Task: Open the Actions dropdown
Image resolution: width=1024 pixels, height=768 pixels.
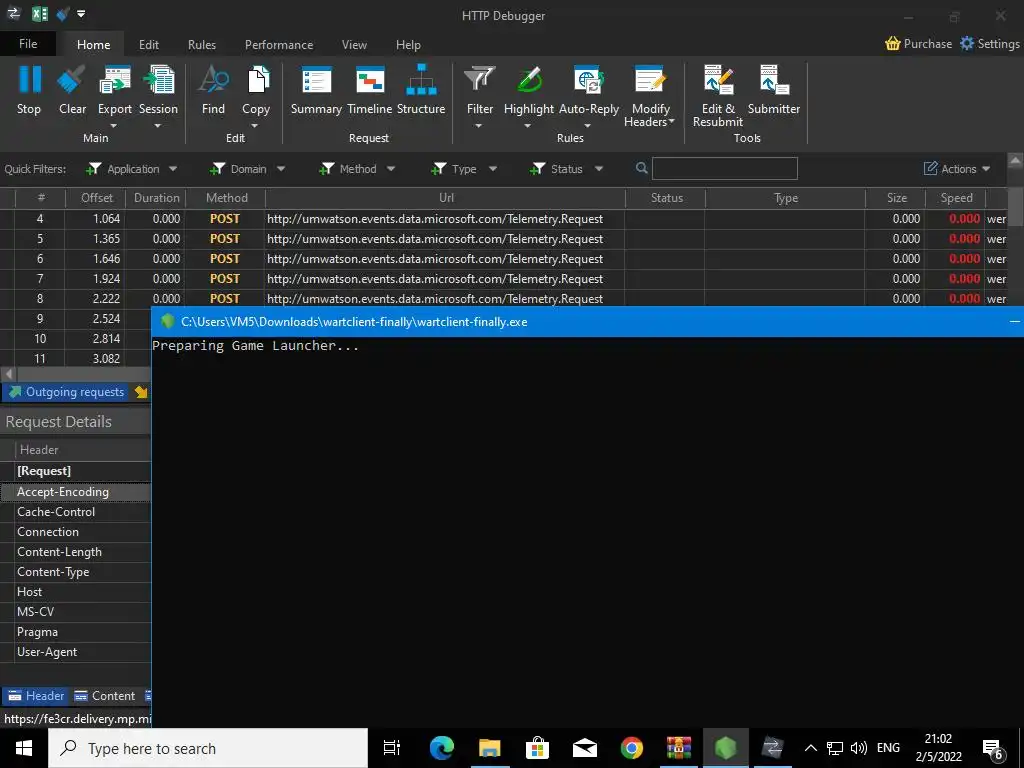Action: click(957, 169)
